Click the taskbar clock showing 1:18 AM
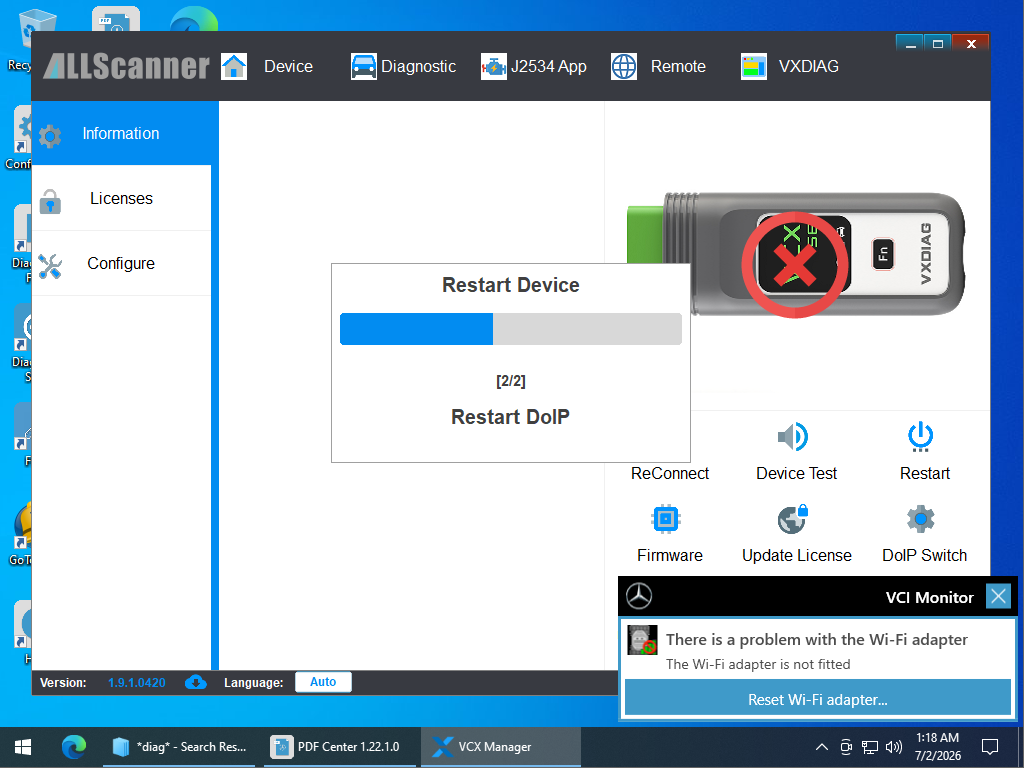 click(x=938, y=746)
